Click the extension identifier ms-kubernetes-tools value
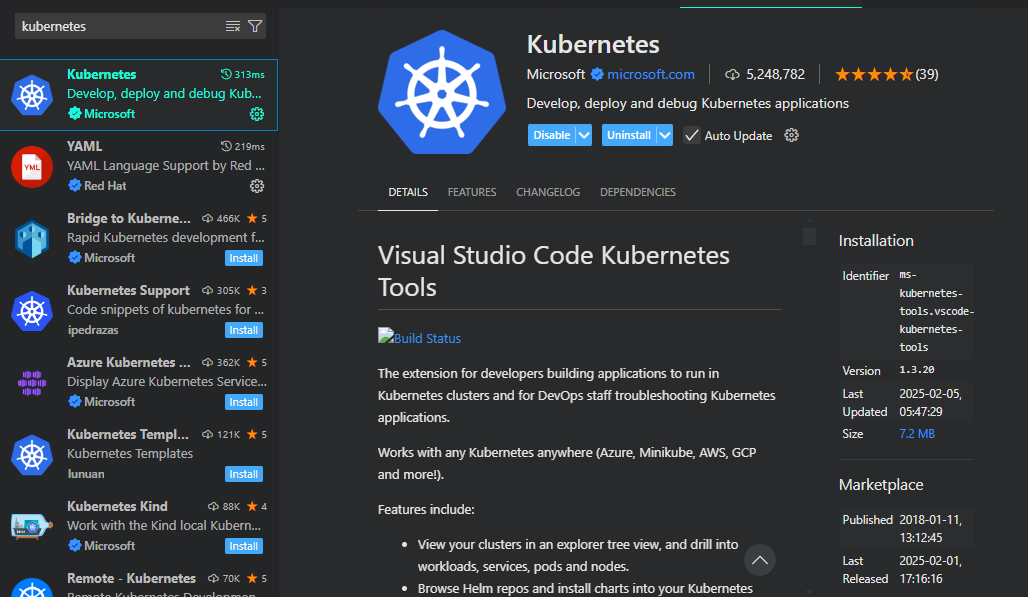Screen dimensions: 1028x597 tap(936, 311)
